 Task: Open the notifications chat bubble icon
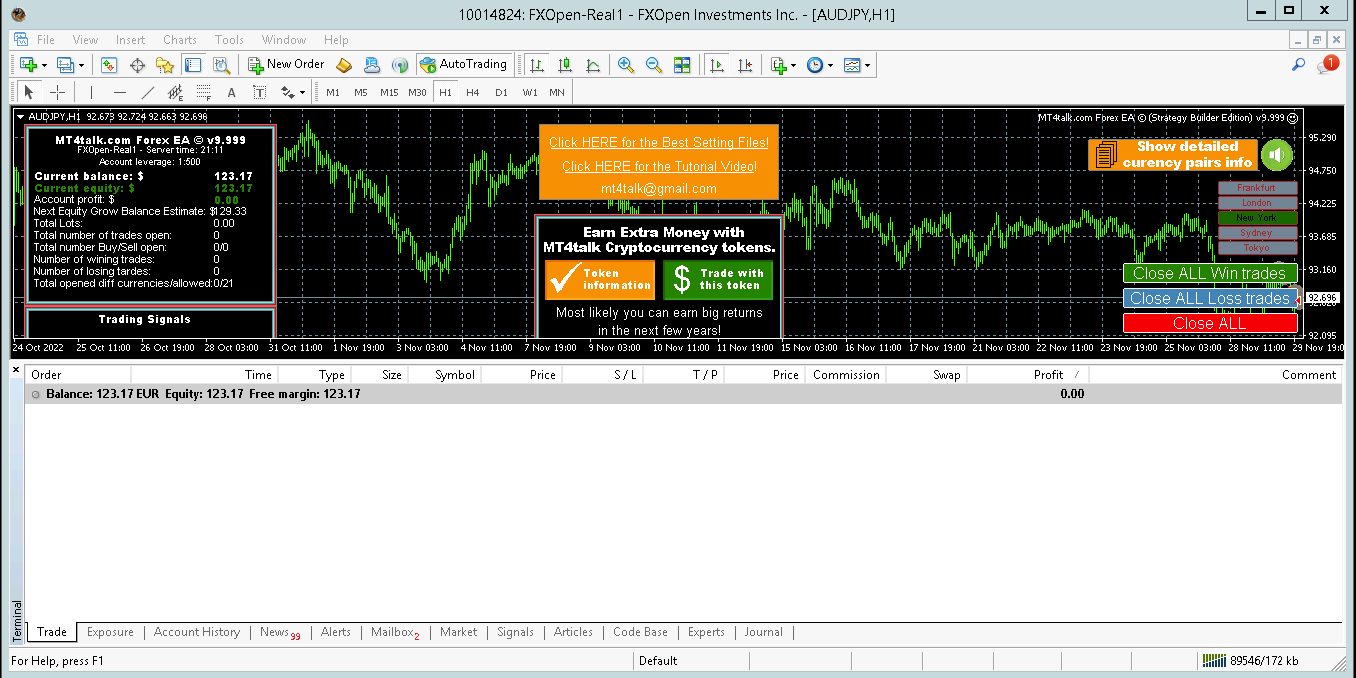coord(1327,65)
